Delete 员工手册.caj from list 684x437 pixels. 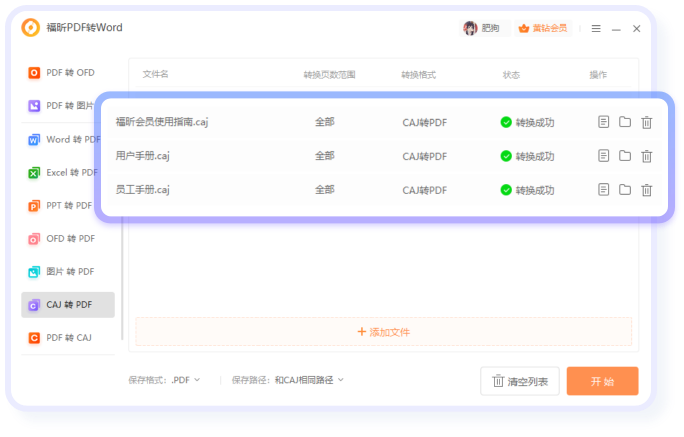646,190
